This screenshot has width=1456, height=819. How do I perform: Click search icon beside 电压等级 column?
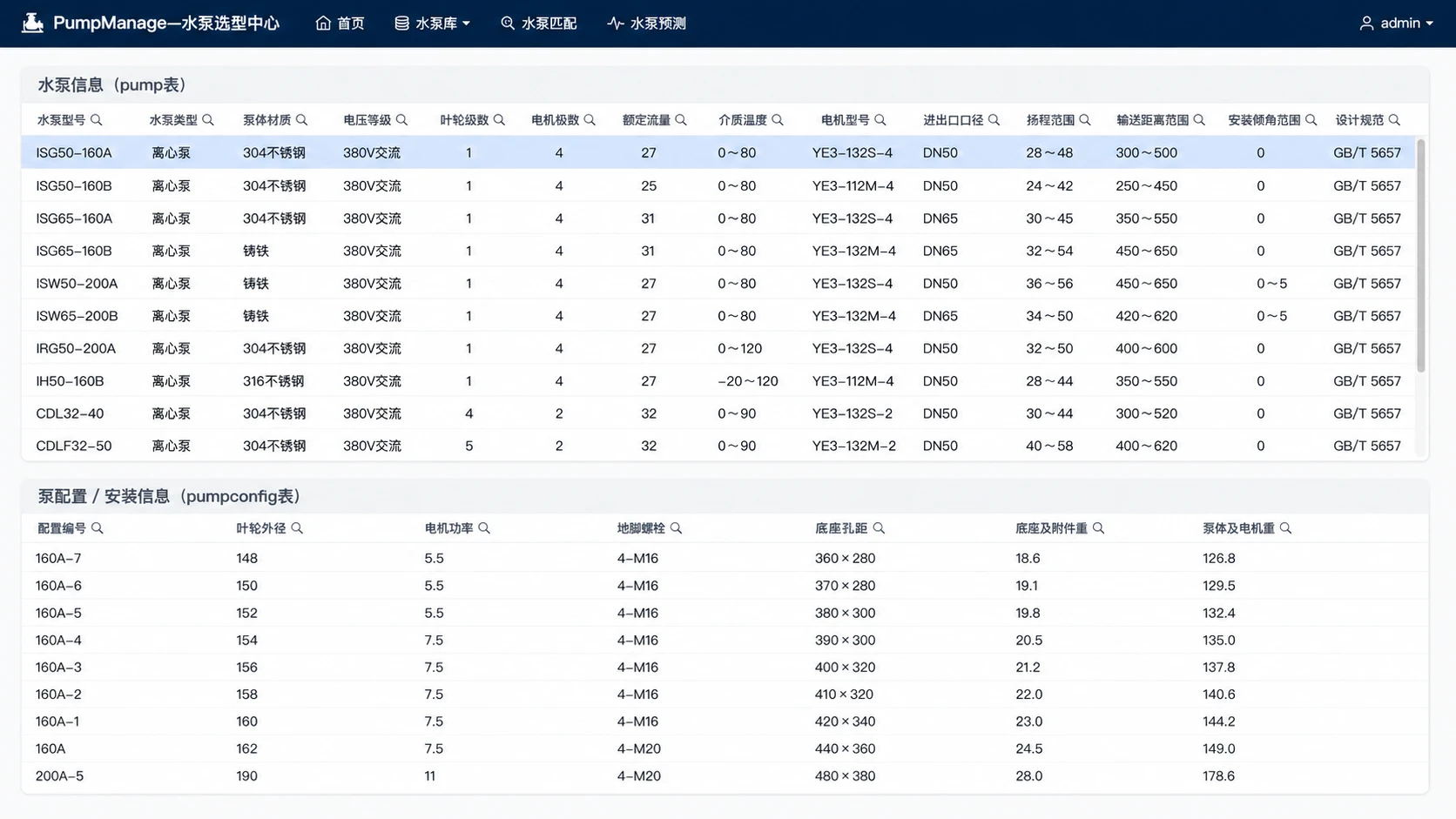coord(402,120)
